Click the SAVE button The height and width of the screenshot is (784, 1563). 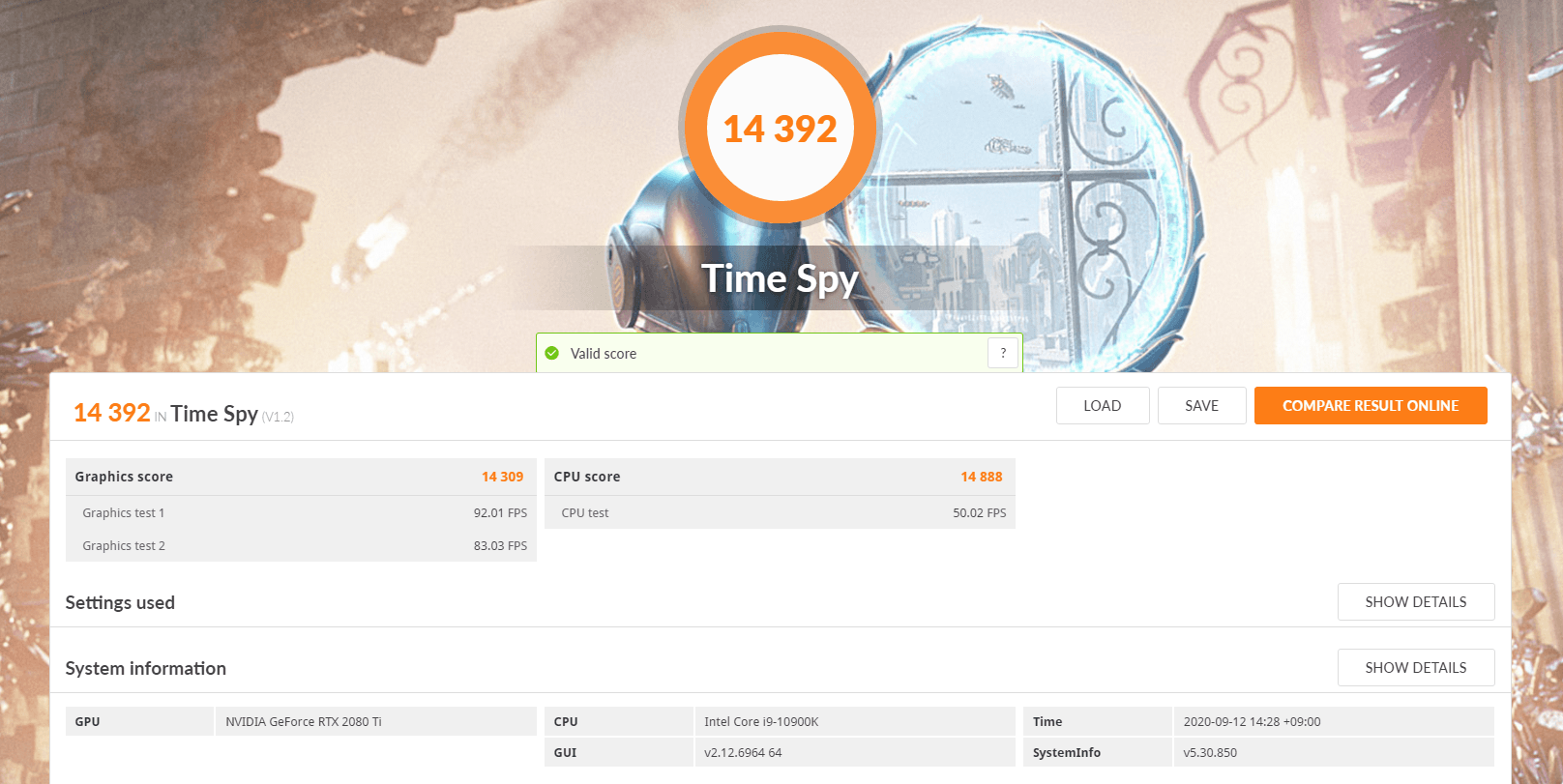[x=1202, y=406]
